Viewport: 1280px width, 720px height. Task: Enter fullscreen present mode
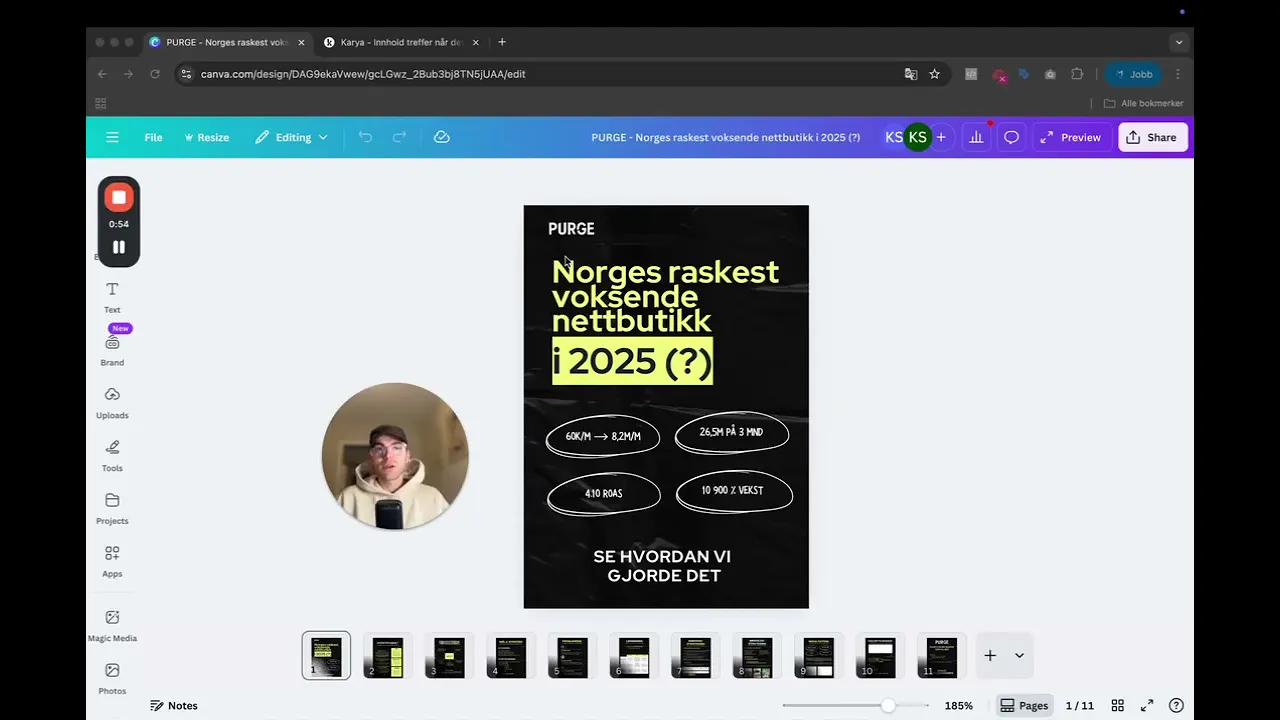pyautogui.click(x=1147, y=706)
